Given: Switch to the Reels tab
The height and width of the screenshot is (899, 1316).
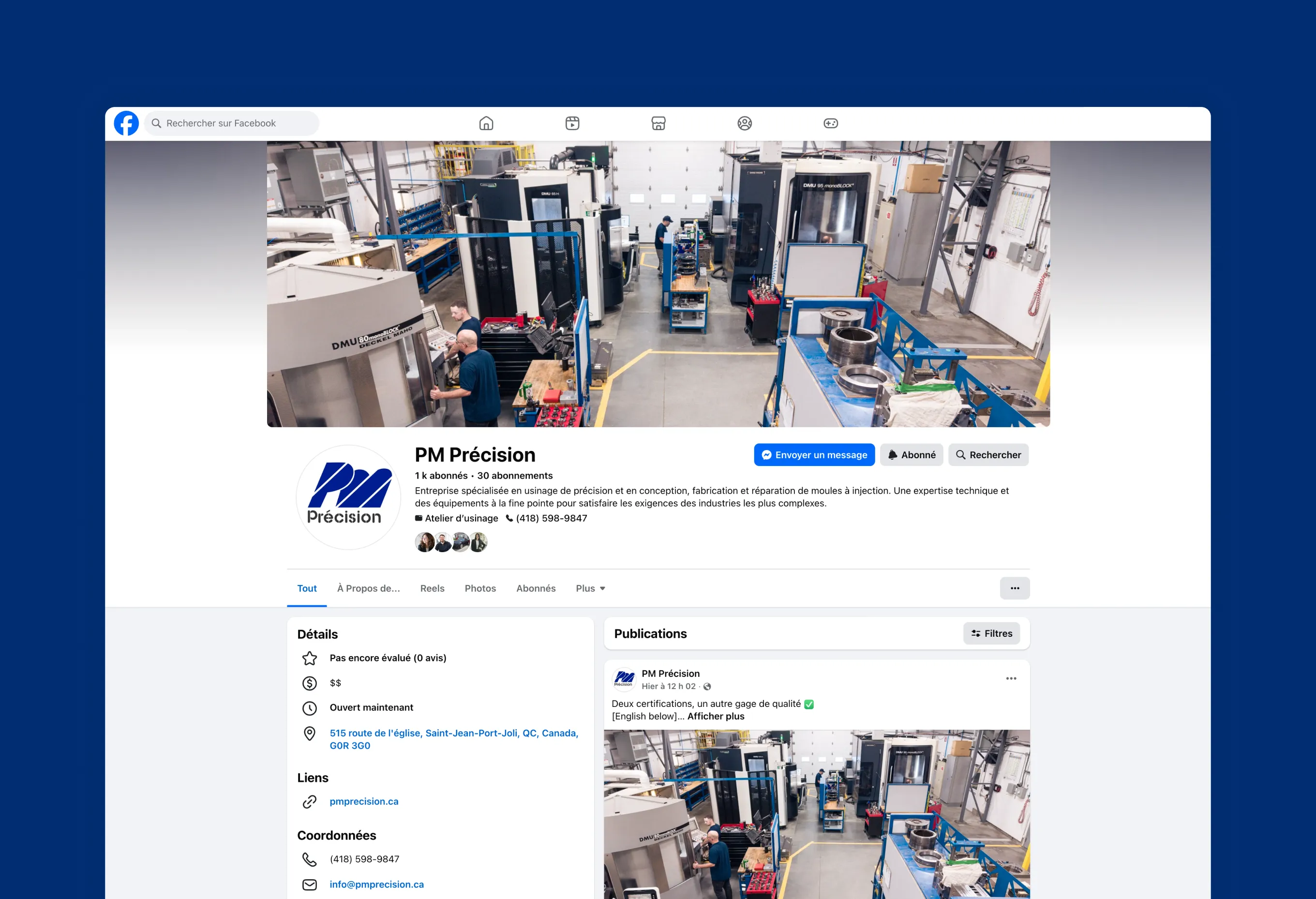Looking at the screenshot, I should click(x=433, y=588).
